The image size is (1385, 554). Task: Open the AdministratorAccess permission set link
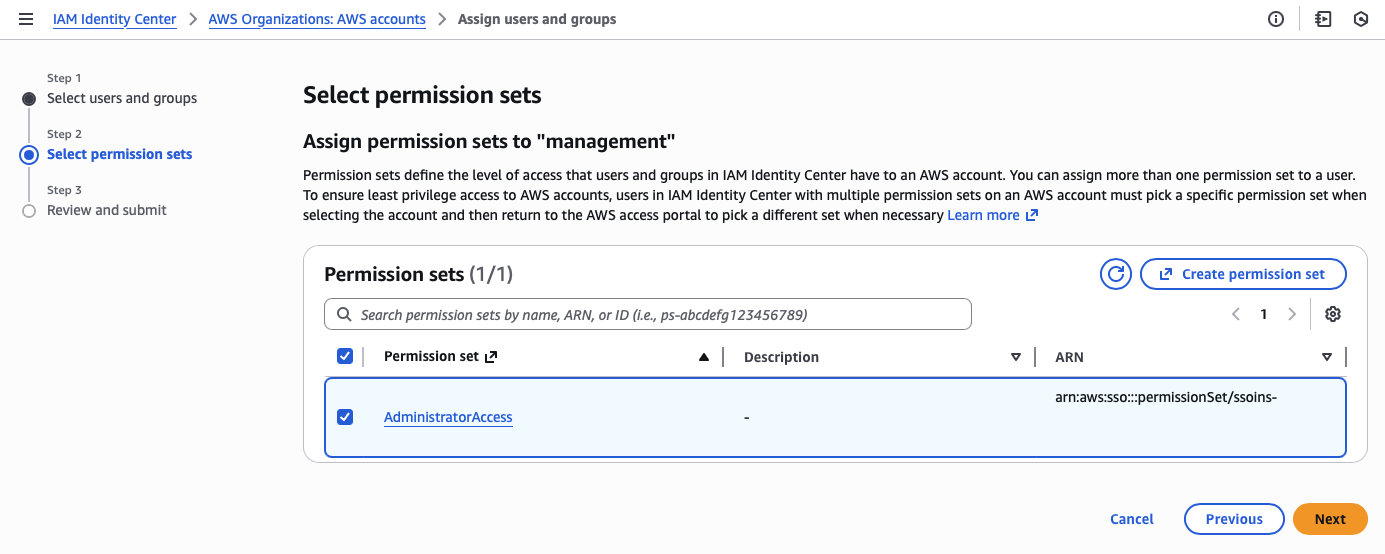448,417
